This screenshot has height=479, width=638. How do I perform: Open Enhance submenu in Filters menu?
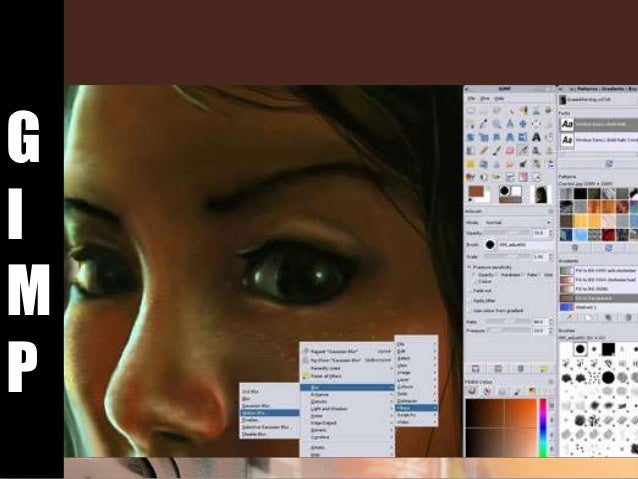coord(347,394)
